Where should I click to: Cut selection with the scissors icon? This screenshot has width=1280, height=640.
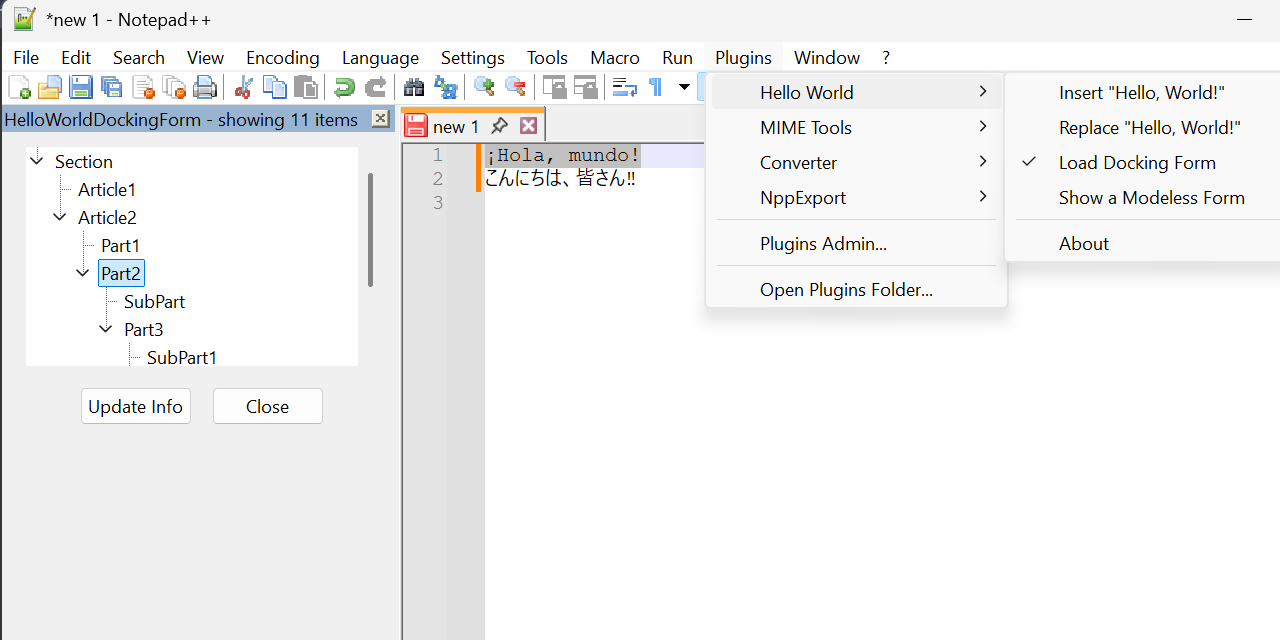[x=243, y=88]
